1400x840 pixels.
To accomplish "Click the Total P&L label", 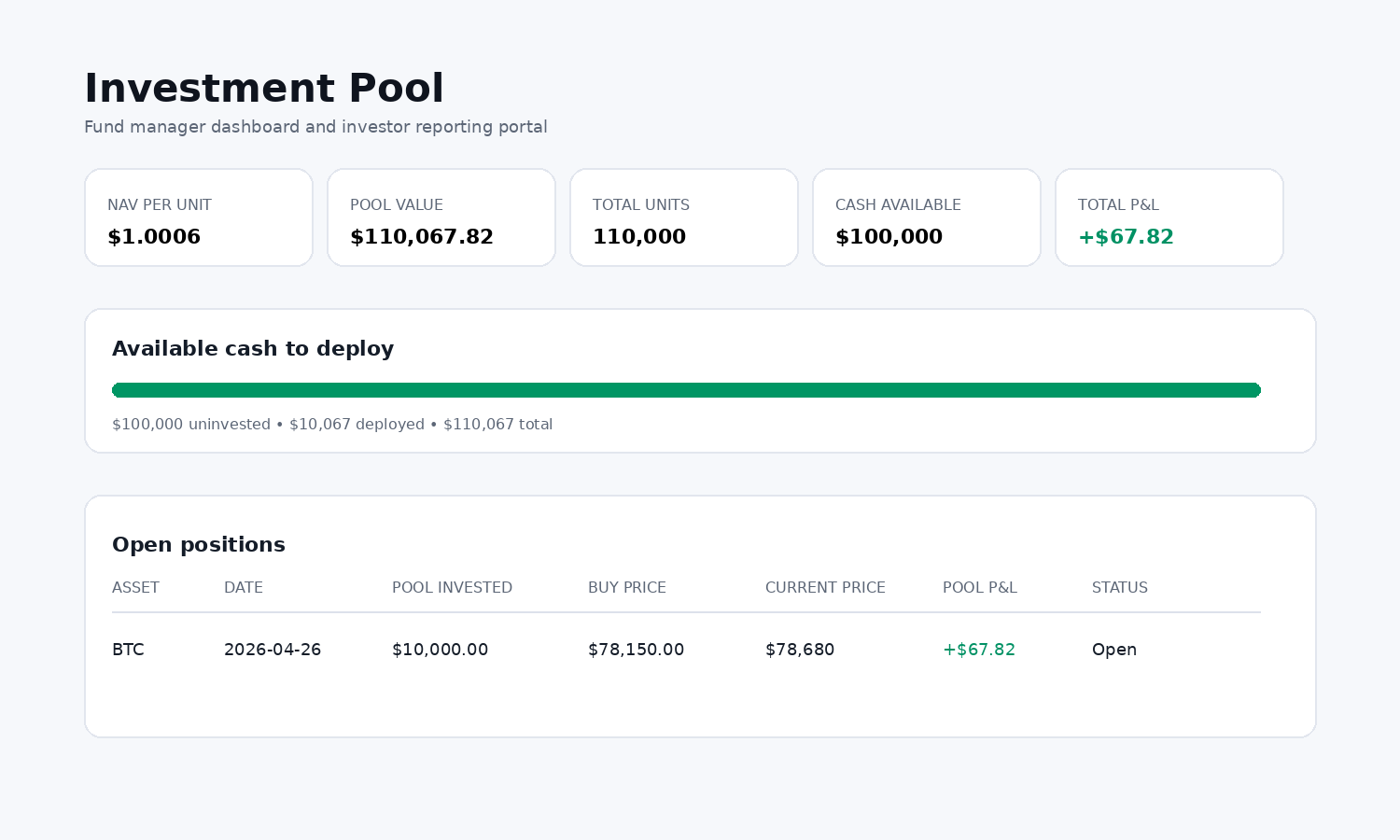I will (1118, 205).
